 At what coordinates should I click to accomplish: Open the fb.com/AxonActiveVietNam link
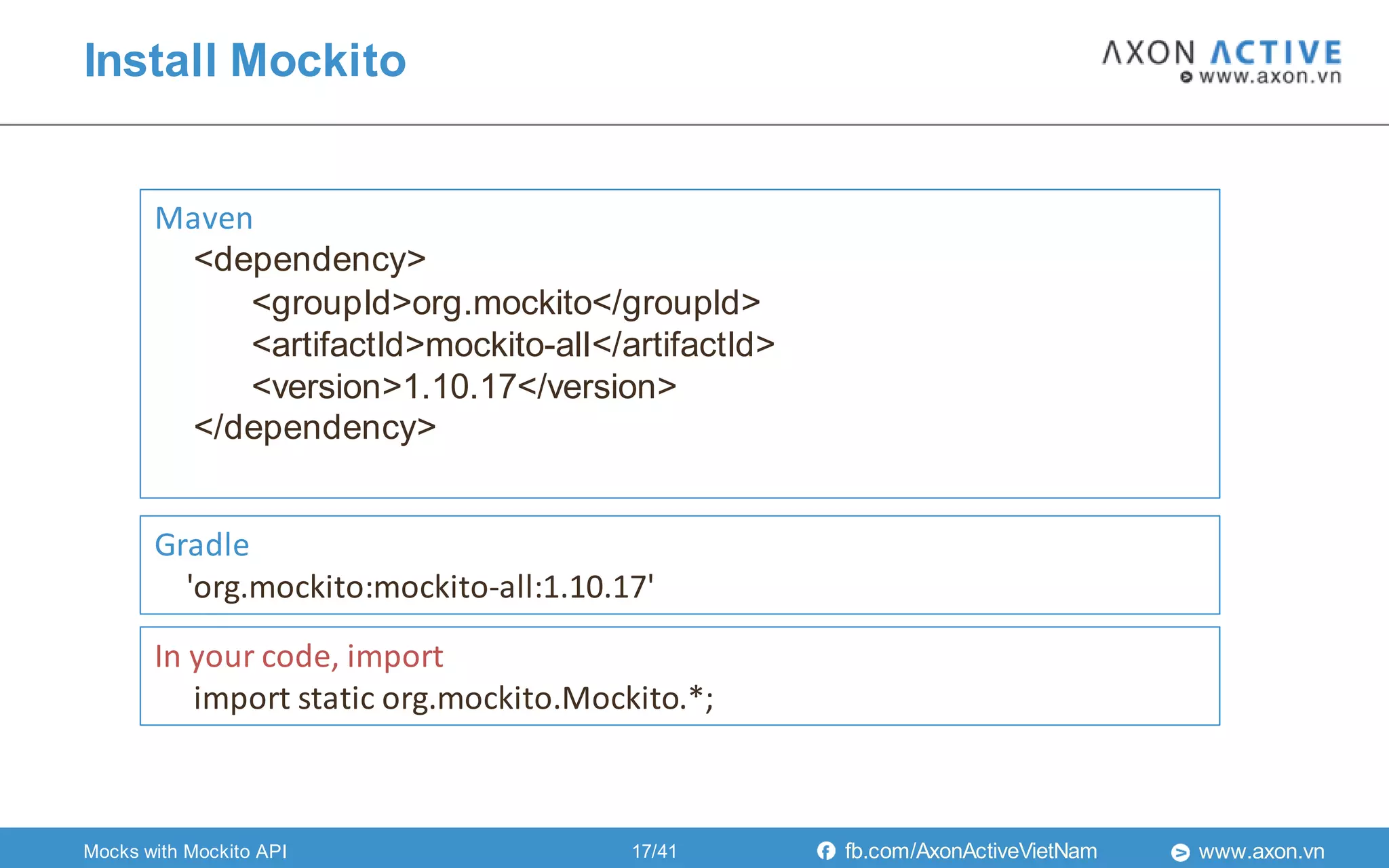970,851
